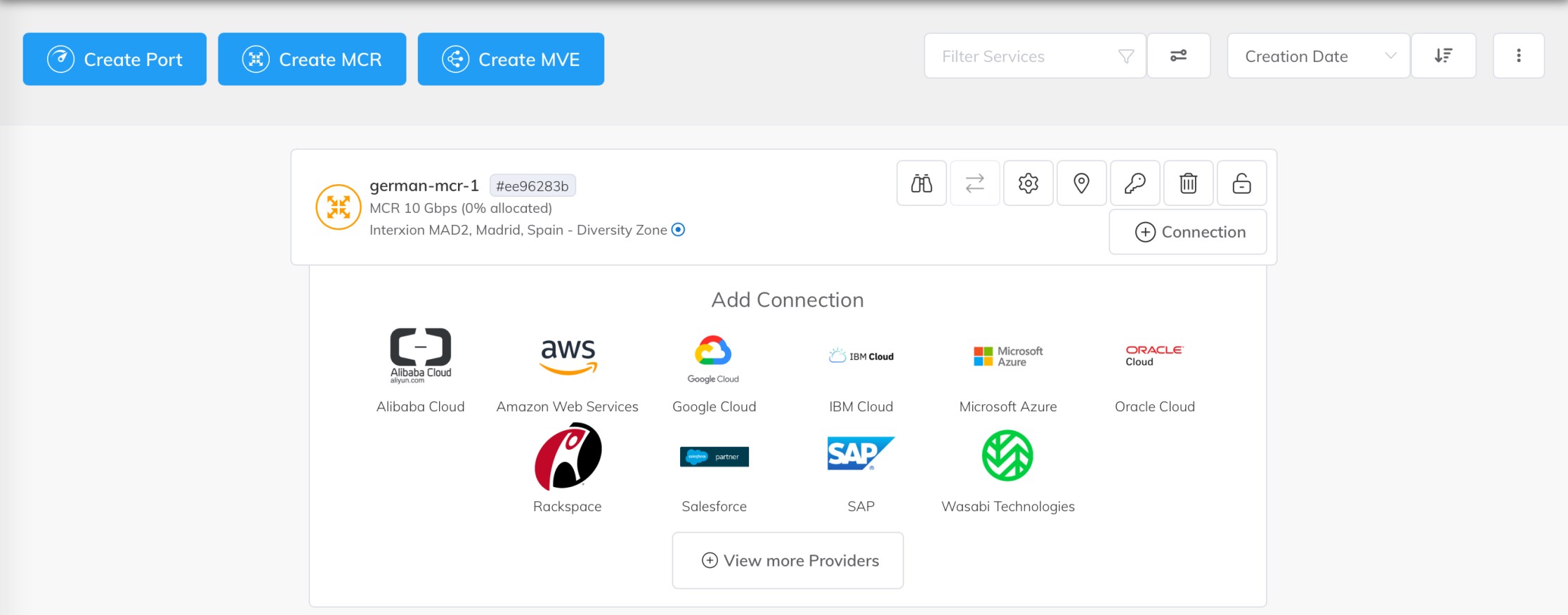Click the + Connection button
The height and width of the screenshot is (615, 1568).
pyautogui.click(x=1188, y=232)
